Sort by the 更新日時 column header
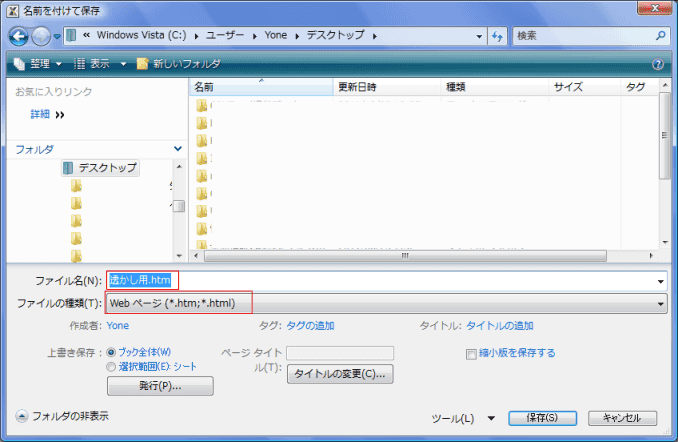The height and width of the screenshot is (442, 678). 387,87
